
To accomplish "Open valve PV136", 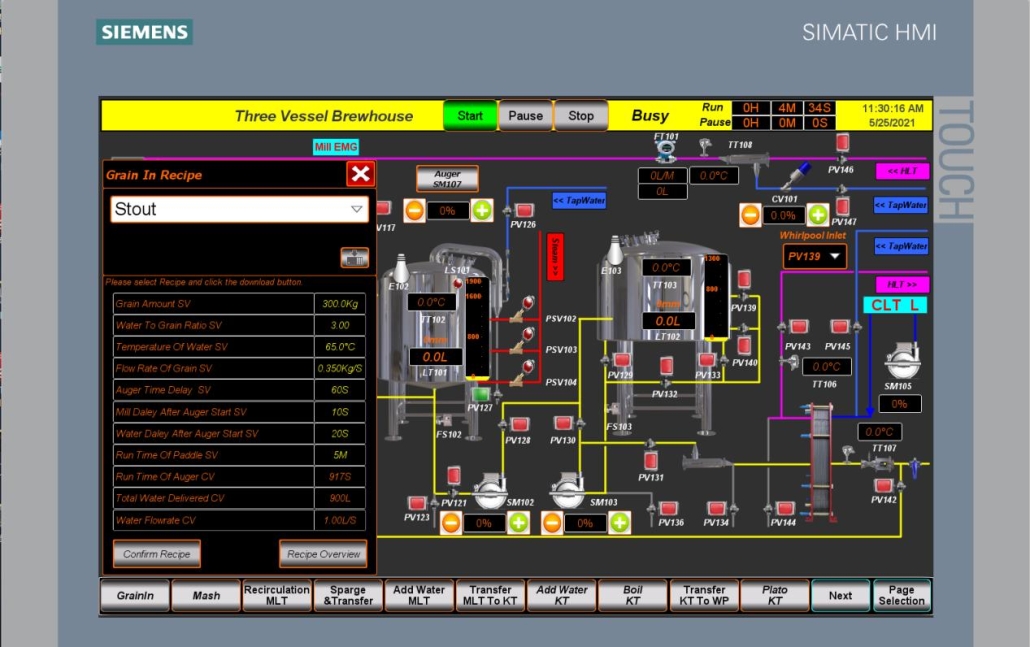I will pos(669,508).
